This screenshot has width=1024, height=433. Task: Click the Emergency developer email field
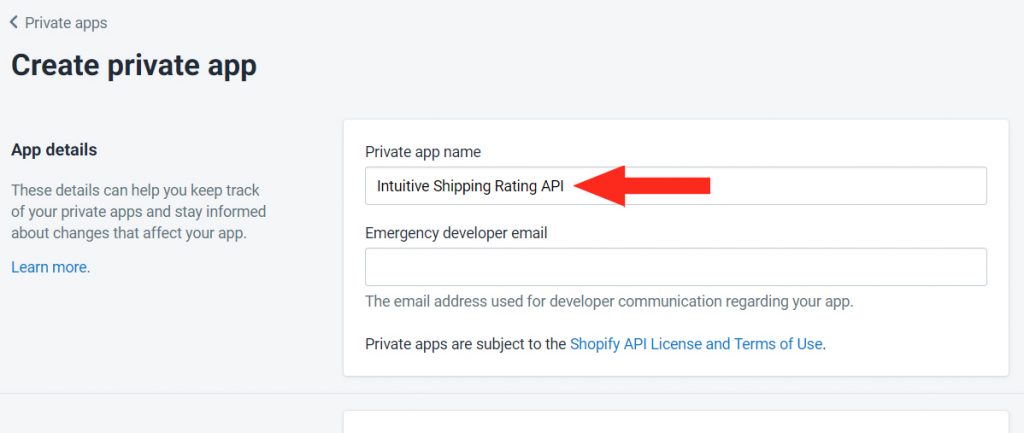[x=675, y=266]
